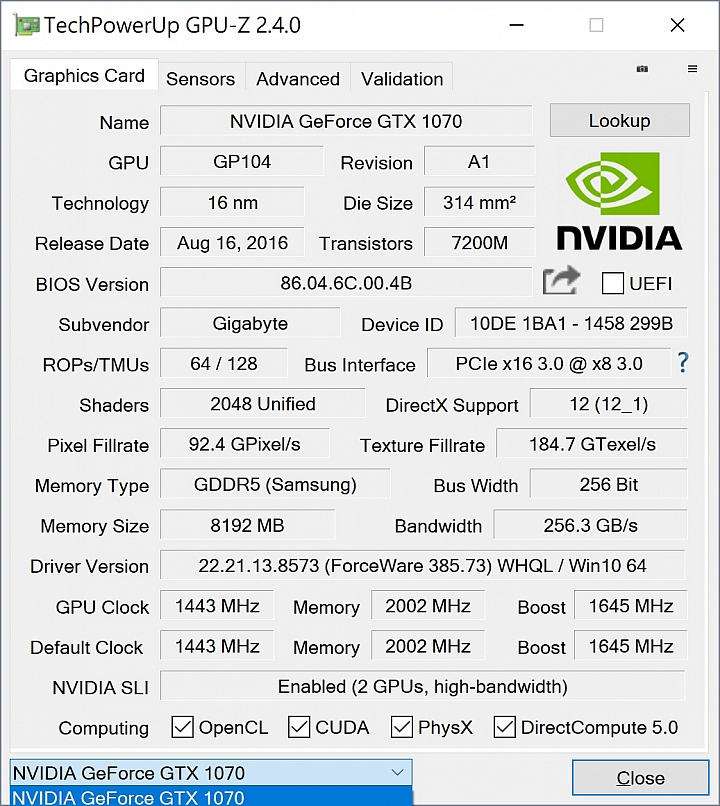The image size is (720, 806).
Task: Click the Memory Type value GDDR5 (Samsung)
Action: point(275,484)
